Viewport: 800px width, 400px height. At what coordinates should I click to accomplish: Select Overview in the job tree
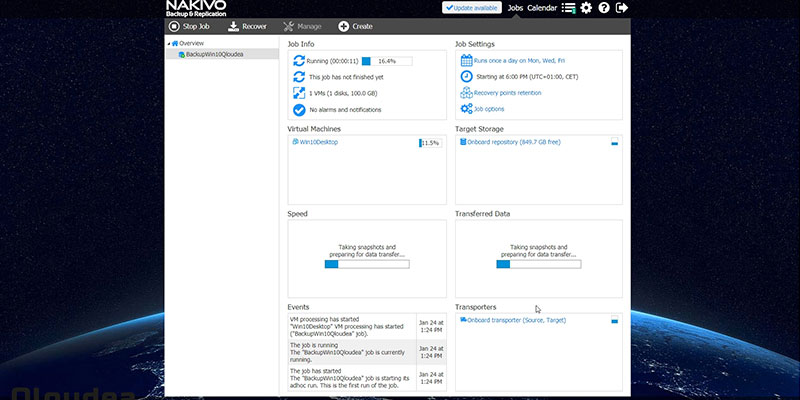coord(191,43)
